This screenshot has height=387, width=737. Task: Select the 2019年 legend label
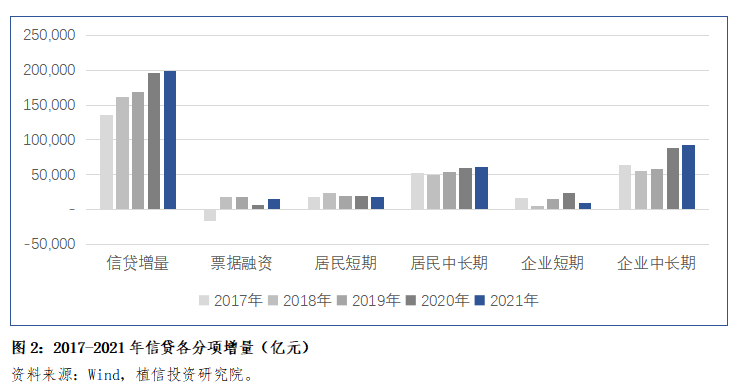(376, 300)
